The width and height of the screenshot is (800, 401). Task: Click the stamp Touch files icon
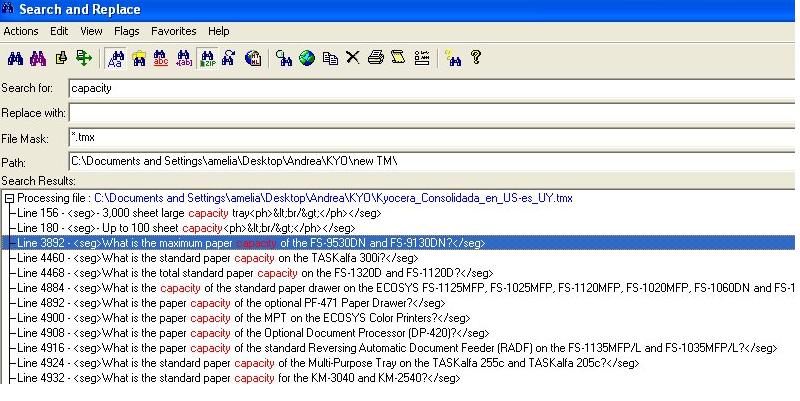pos(61,58)
